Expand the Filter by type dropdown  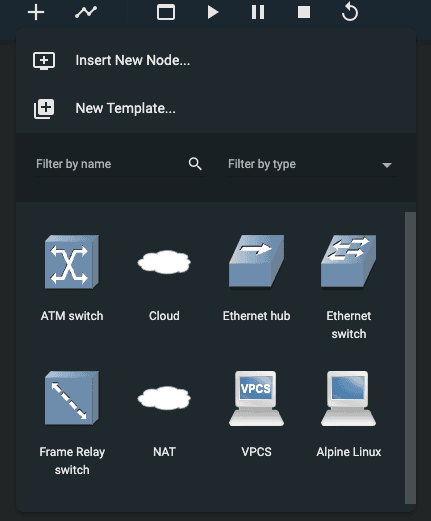coord(312,164)
